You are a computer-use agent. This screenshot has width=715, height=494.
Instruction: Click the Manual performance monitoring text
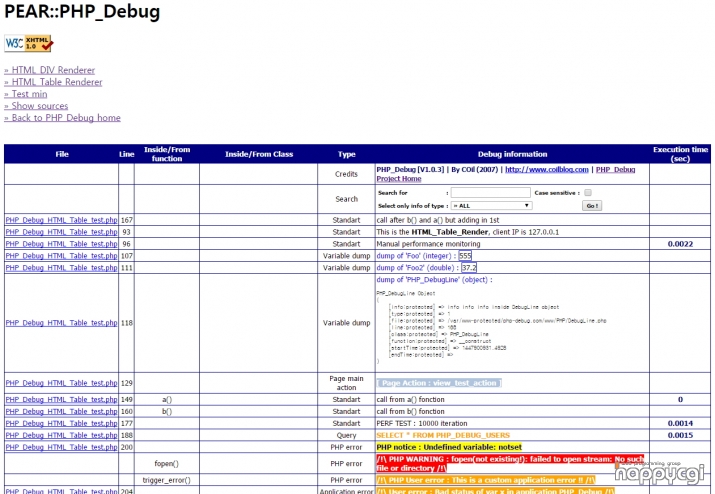tap(428, 244)
